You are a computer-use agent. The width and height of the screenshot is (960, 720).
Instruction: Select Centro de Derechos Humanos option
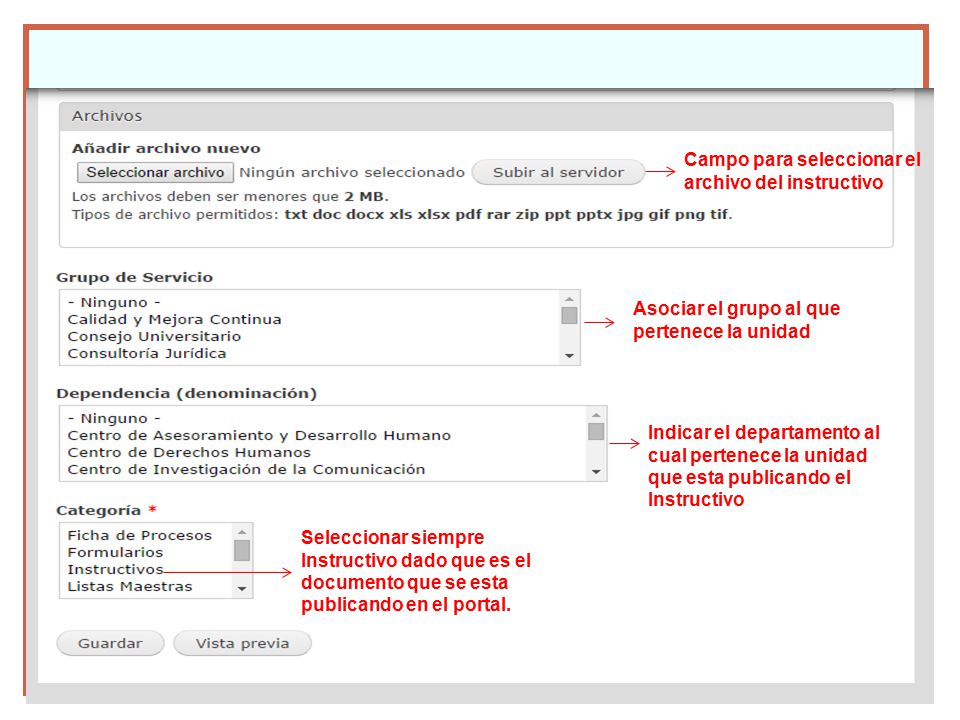tap(323, 453)
